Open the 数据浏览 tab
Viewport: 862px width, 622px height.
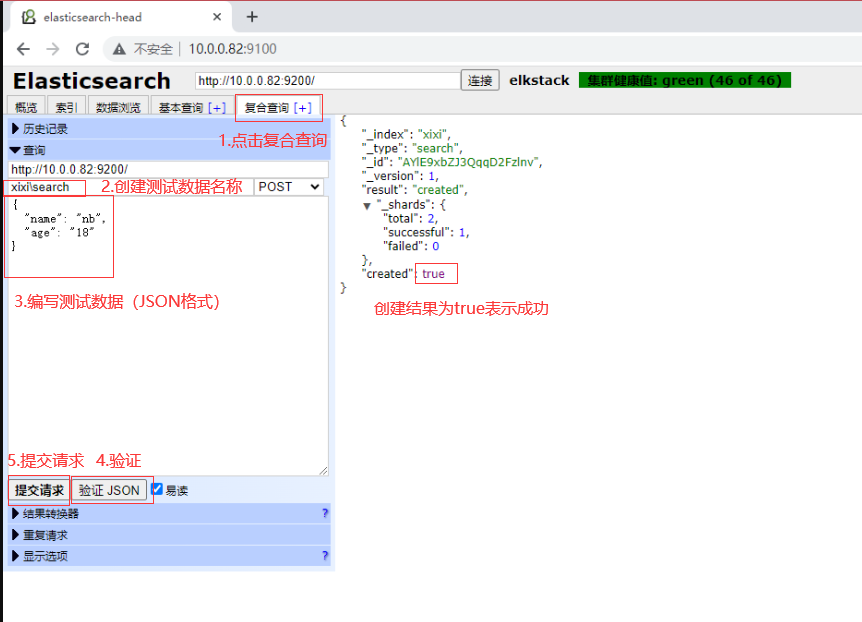coord(118,107)
